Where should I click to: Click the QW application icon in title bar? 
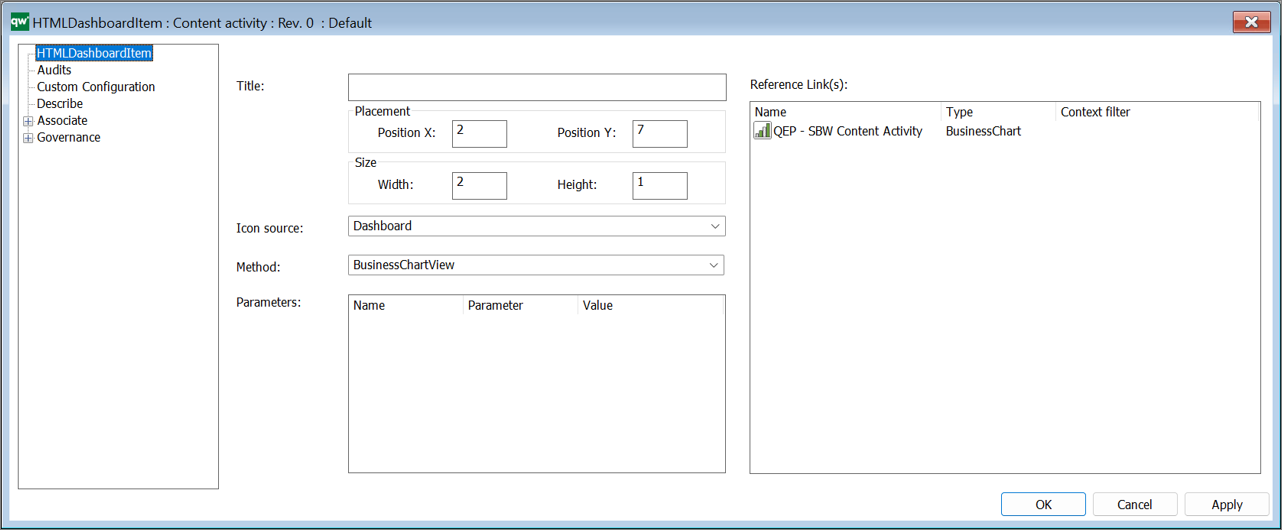coord(19,21)
